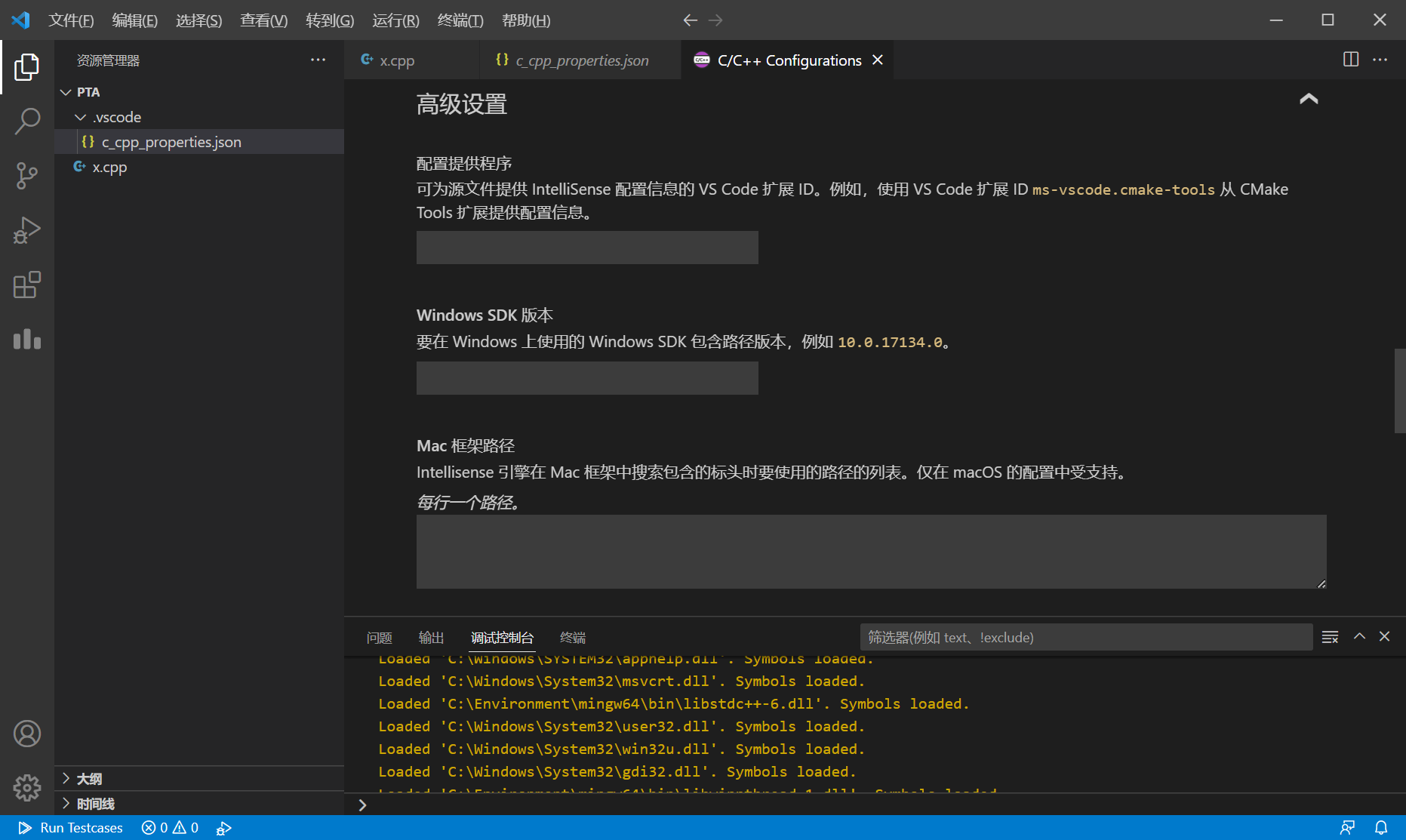Image resolution: width=1406 pixels, height=840 pixels.
Task: Open the Explorer view in activity bar
Action: point(27,67)
